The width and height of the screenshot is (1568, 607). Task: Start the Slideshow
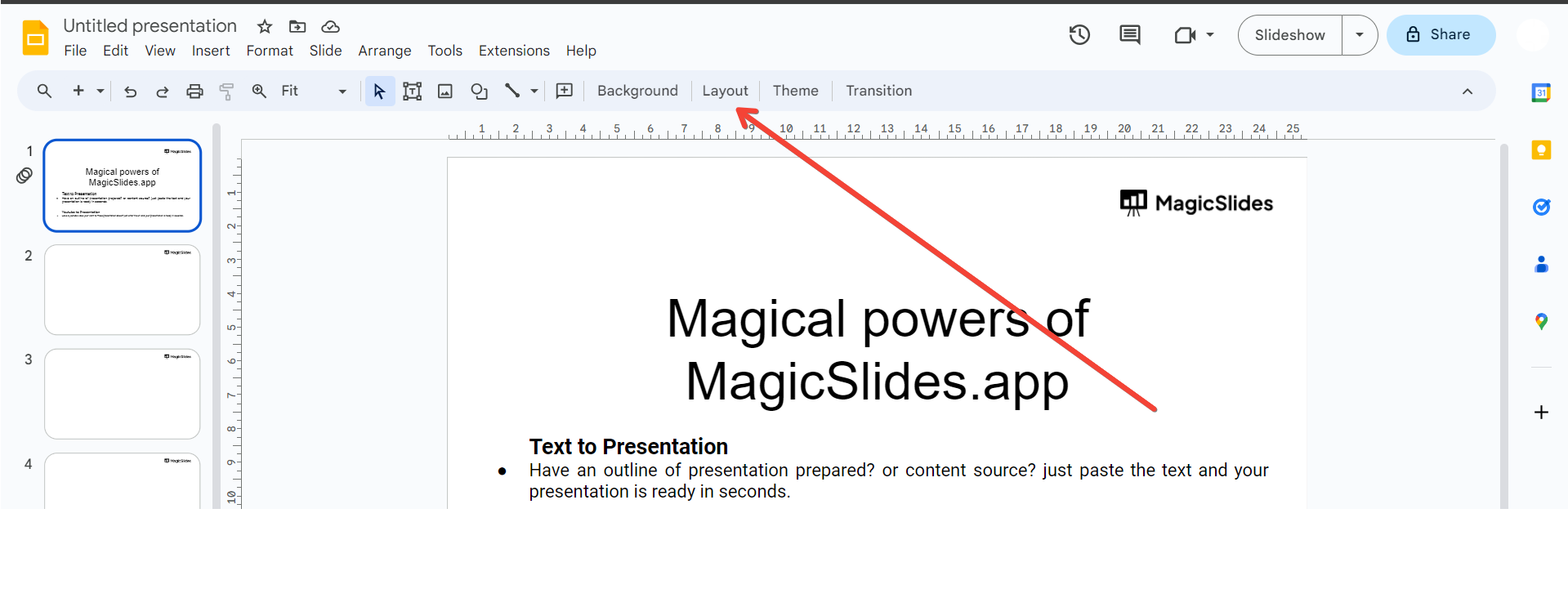1290,35
